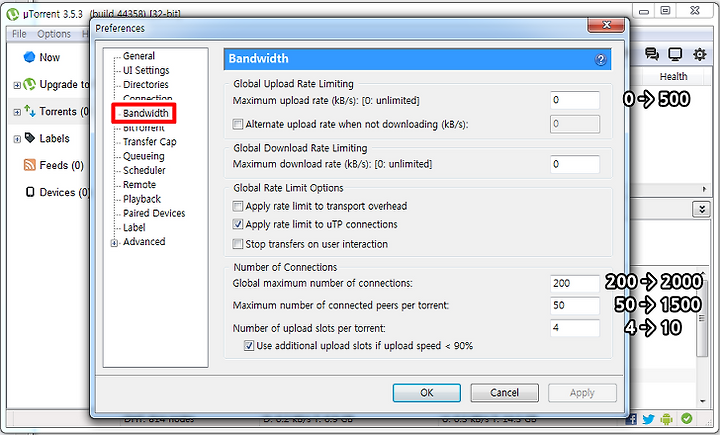Screen dimensions: 720x435
Task: Uncheck Apply rate limit to uTP connections
Action: [237, 224]
